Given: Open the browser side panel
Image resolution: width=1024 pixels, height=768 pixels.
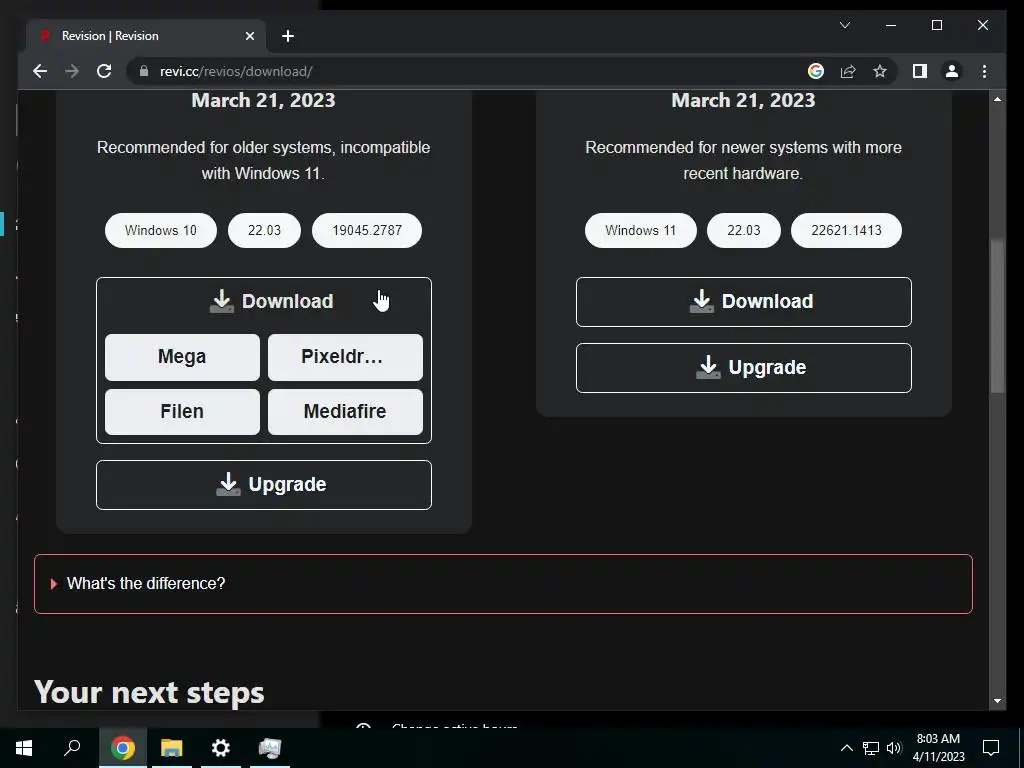Looking at the screenshot, I should click(920, 71).
